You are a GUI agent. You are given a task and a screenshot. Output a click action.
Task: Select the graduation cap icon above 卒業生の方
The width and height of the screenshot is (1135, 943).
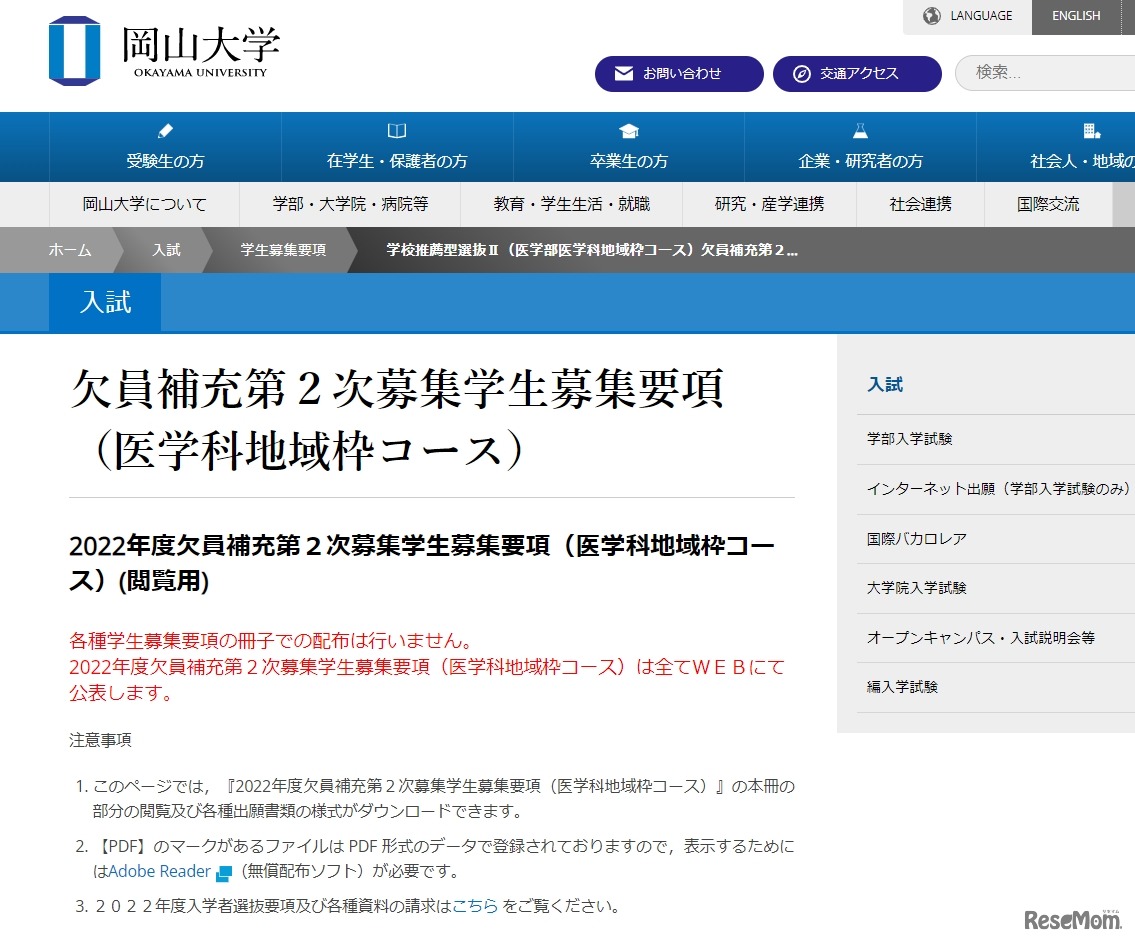(628, 130)
